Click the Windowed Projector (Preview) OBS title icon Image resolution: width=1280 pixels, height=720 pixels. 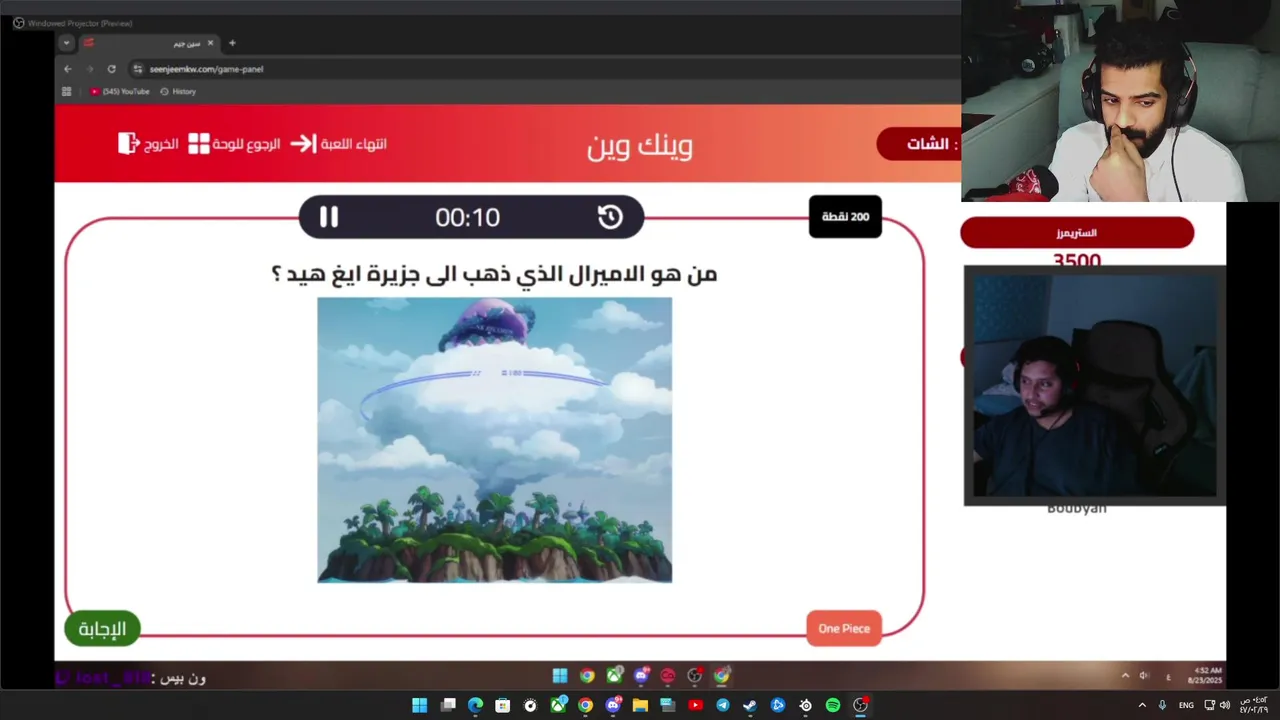19,23
